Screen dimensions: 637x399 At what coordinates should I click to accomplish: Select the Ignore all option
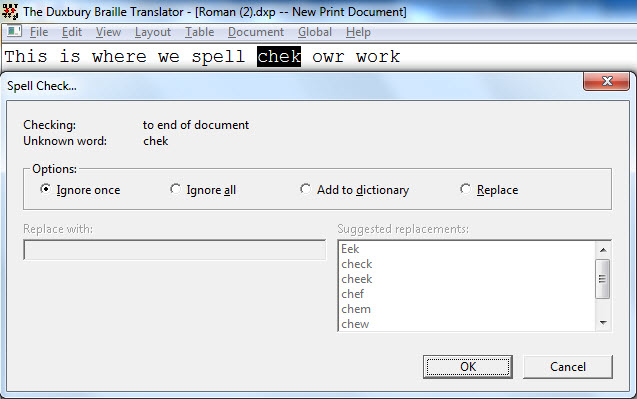pos(203,190)
